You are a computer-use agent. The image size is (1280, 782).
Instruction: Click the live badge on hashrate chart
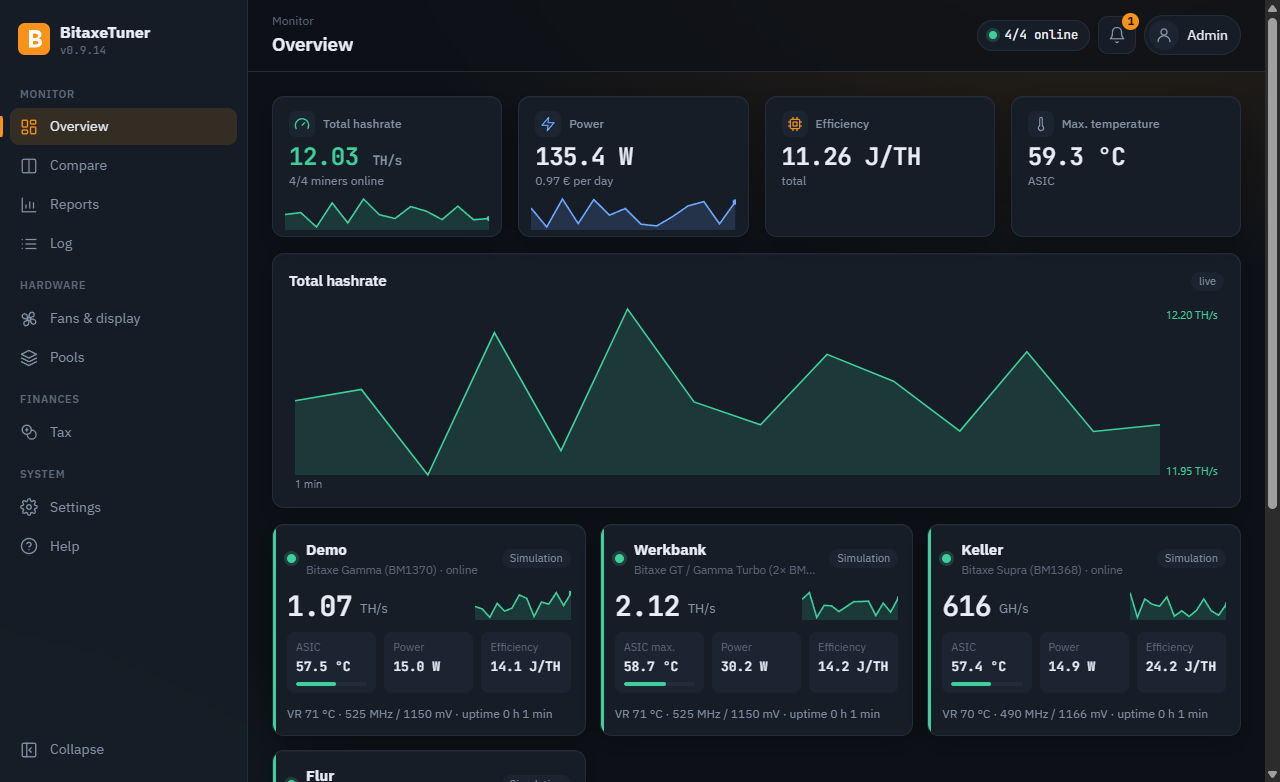[1207, 282]
